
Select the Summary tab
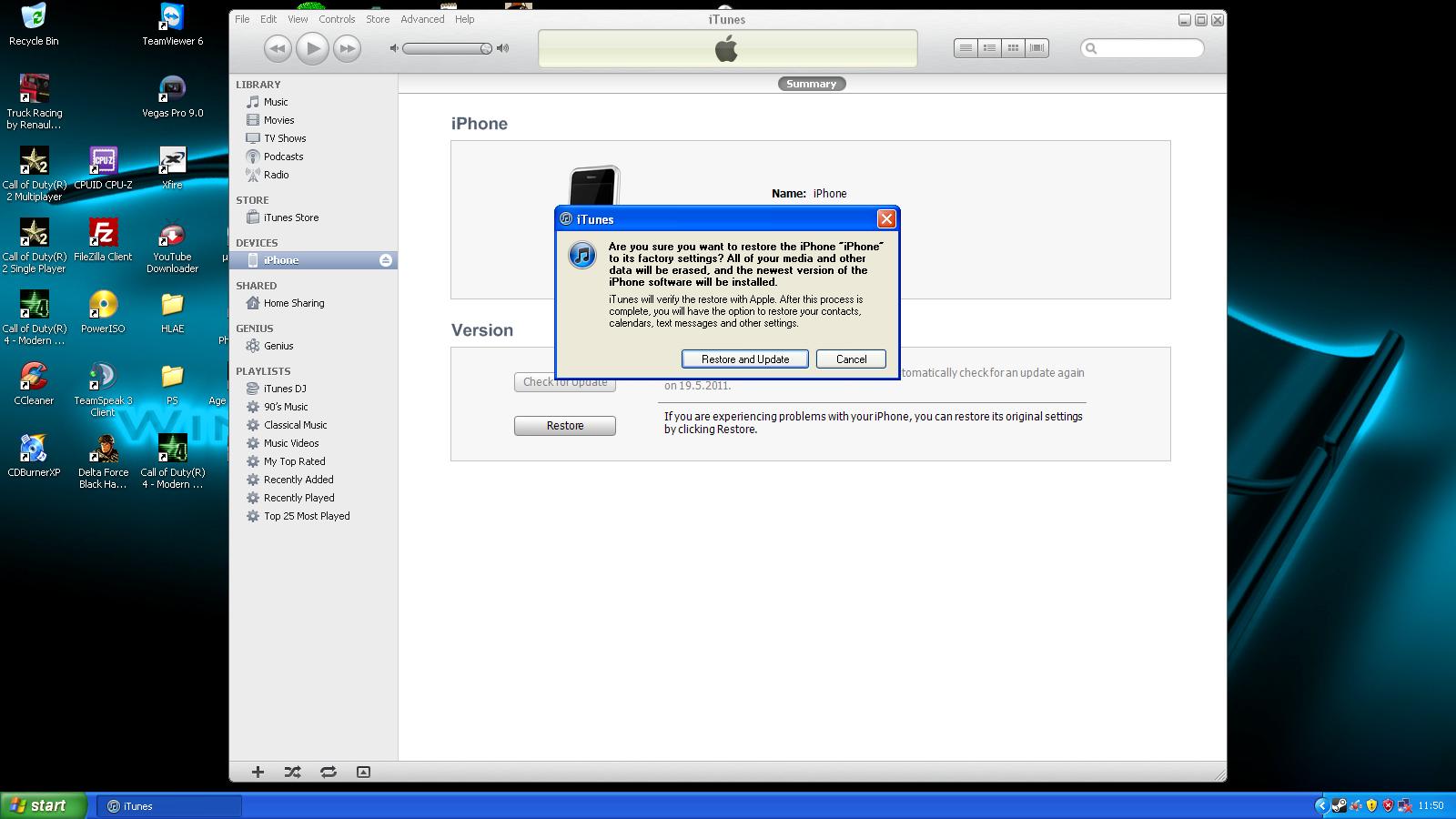(811, 84)
